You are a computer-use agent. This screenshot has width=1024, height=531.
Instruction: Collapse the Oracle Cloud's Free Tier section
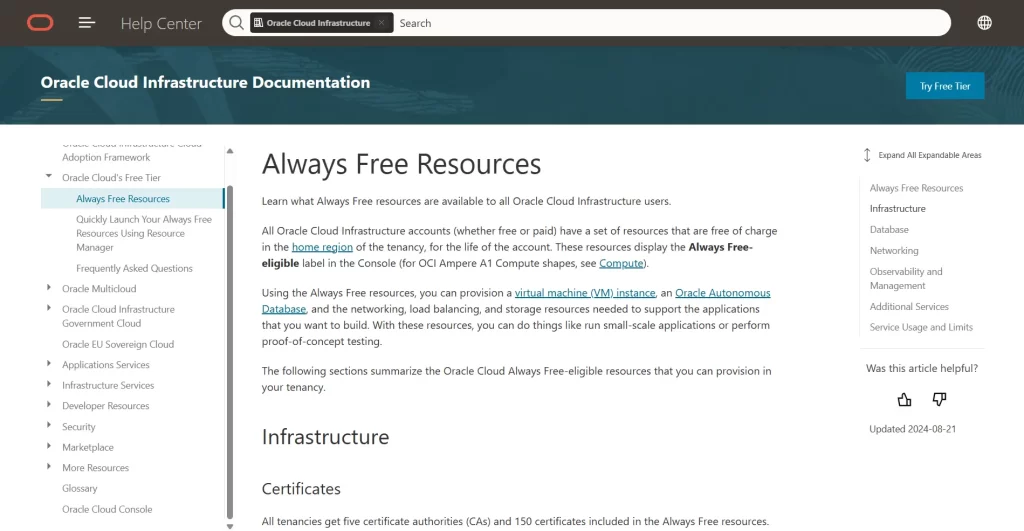(49, 176)
